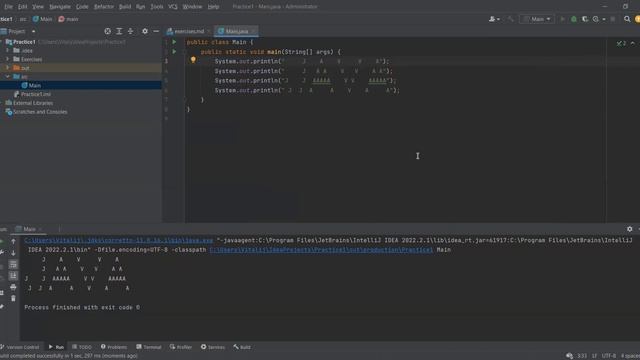Click the print icon in Run console
This screenshot has height=360, width=640.
13,287
